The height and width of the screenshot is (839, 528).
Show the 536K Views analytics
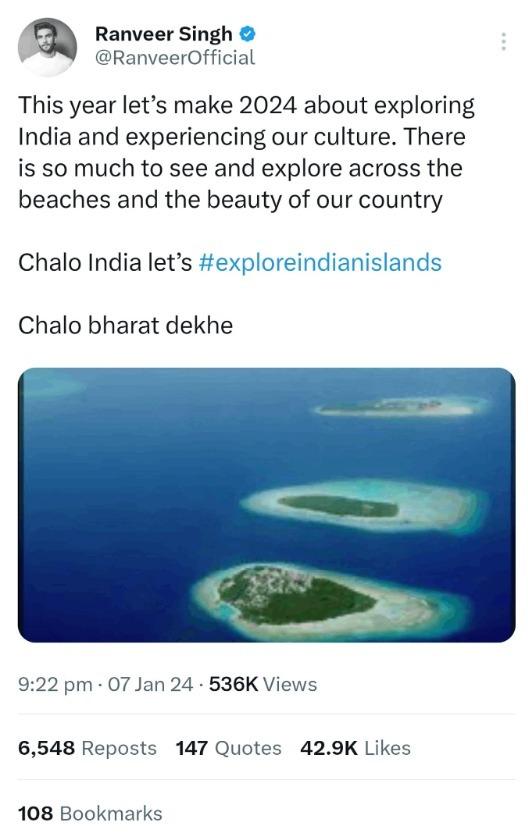(x=263, y=684)
